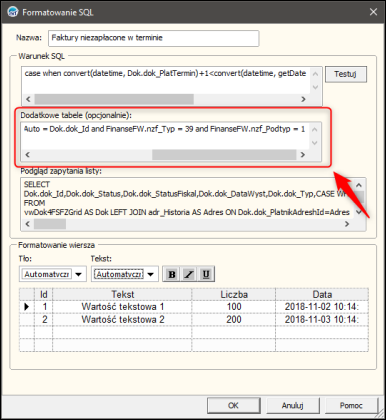Toggle italic text formatting button
The width and height of the screenshot is (386, 420).
coord(189,274)
